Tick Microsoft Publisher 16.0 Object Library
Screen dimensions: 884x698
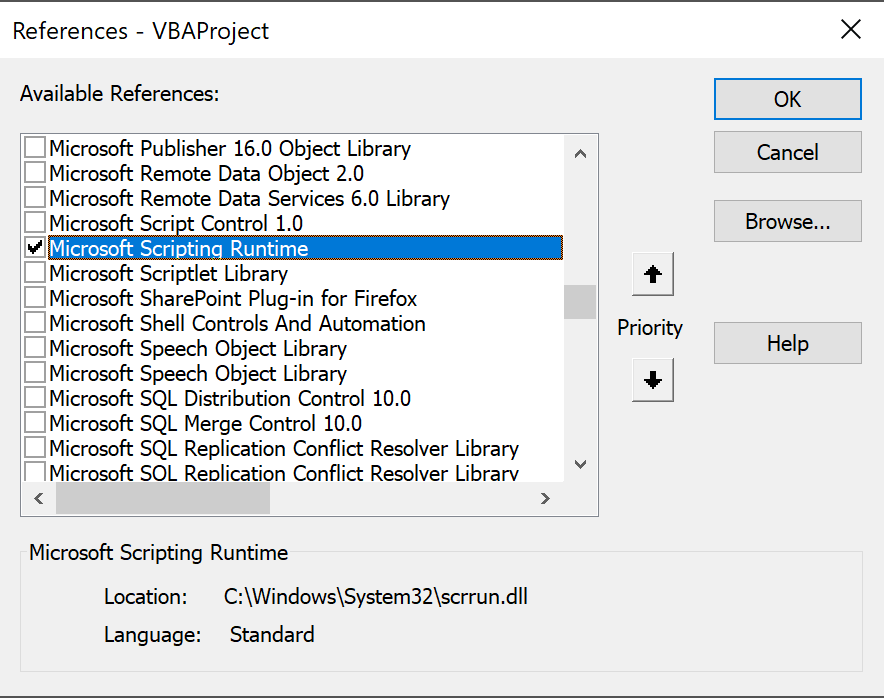tap(35, 148)
